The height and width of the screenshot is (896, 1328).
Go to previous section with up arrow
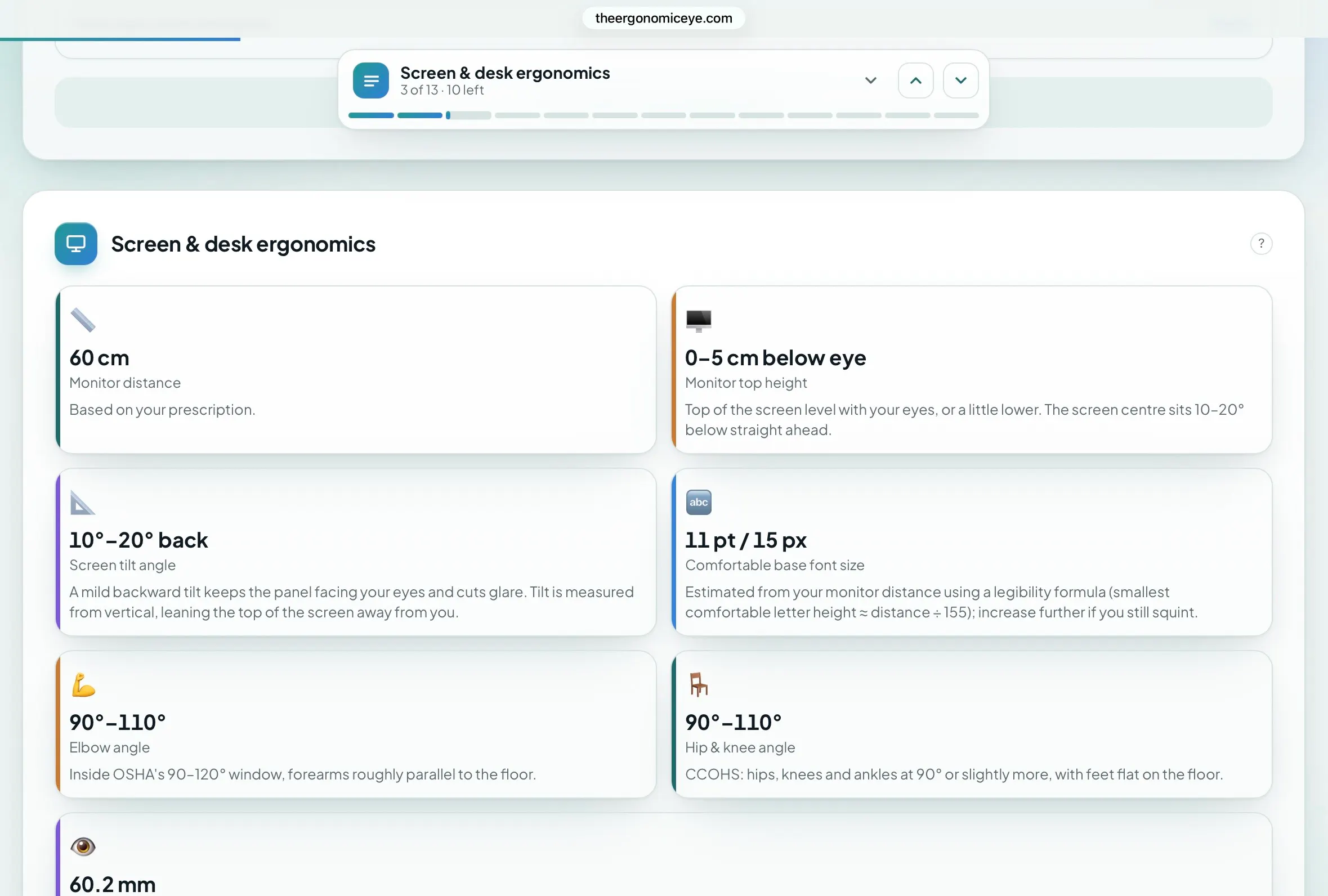[x=915, y=80]
